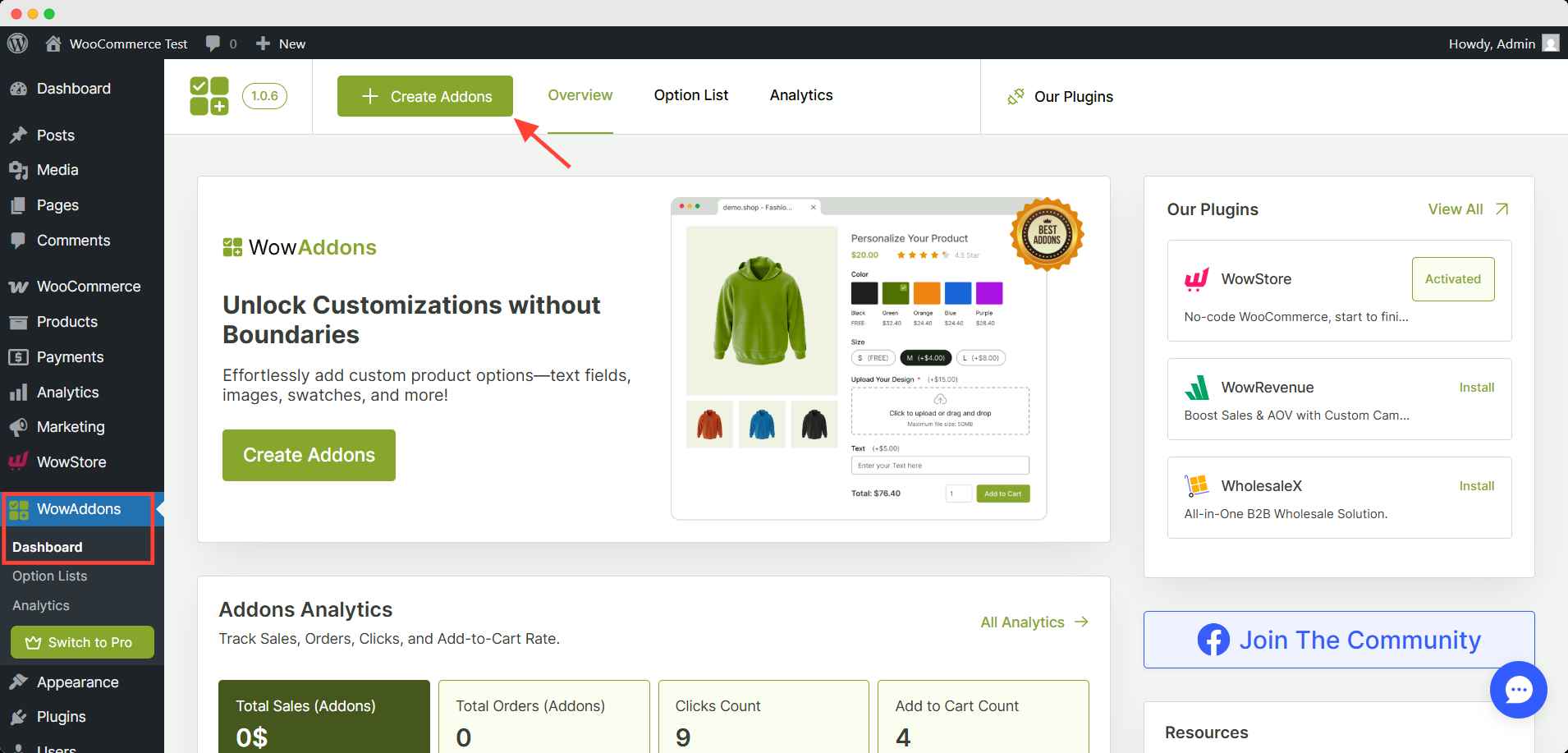Click the Our Plugins plug icon in header
The height and width of the screenshot is (753, 1568).
pos(1016,96)
